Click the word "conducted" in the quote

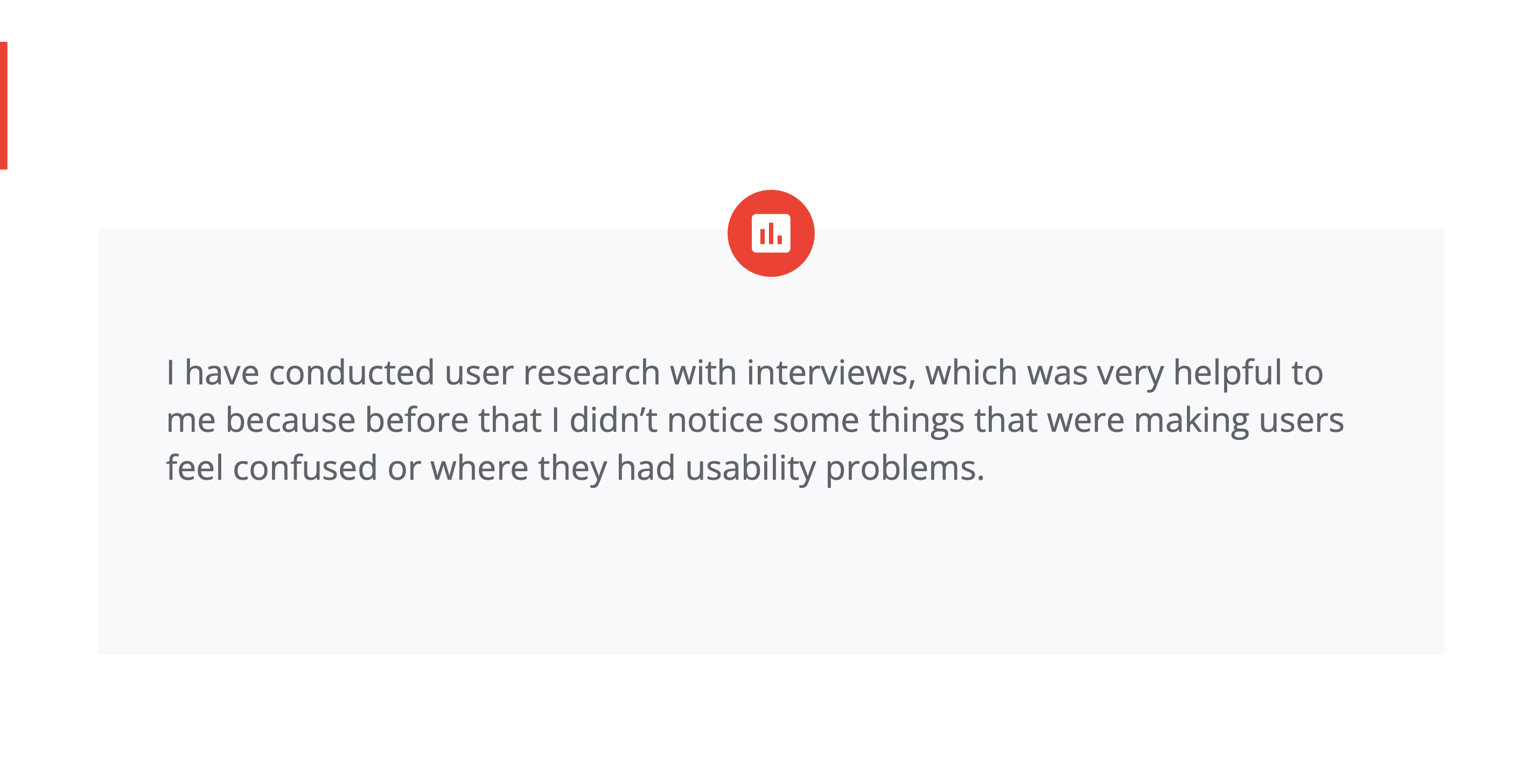coord(352,373)
